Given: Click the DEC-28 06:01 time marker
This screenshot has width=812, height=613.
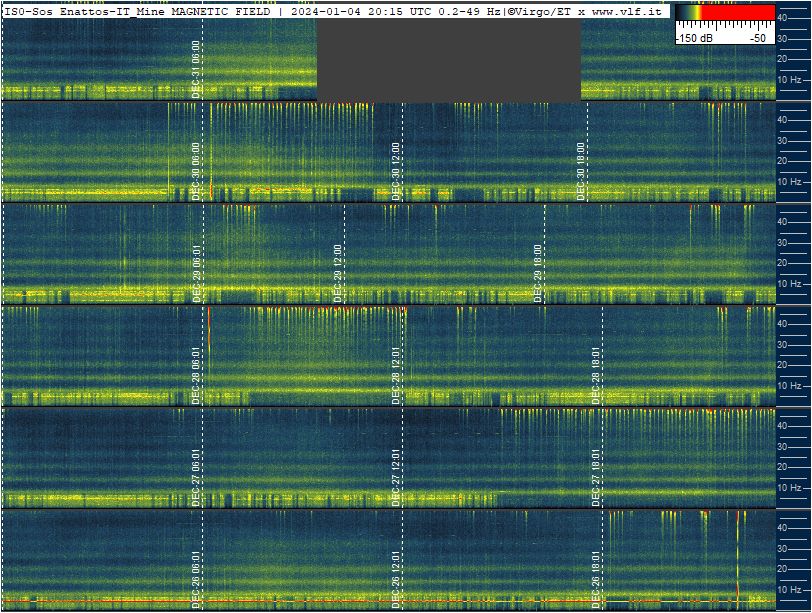Looking at the screenshot, I should point(196,375).
